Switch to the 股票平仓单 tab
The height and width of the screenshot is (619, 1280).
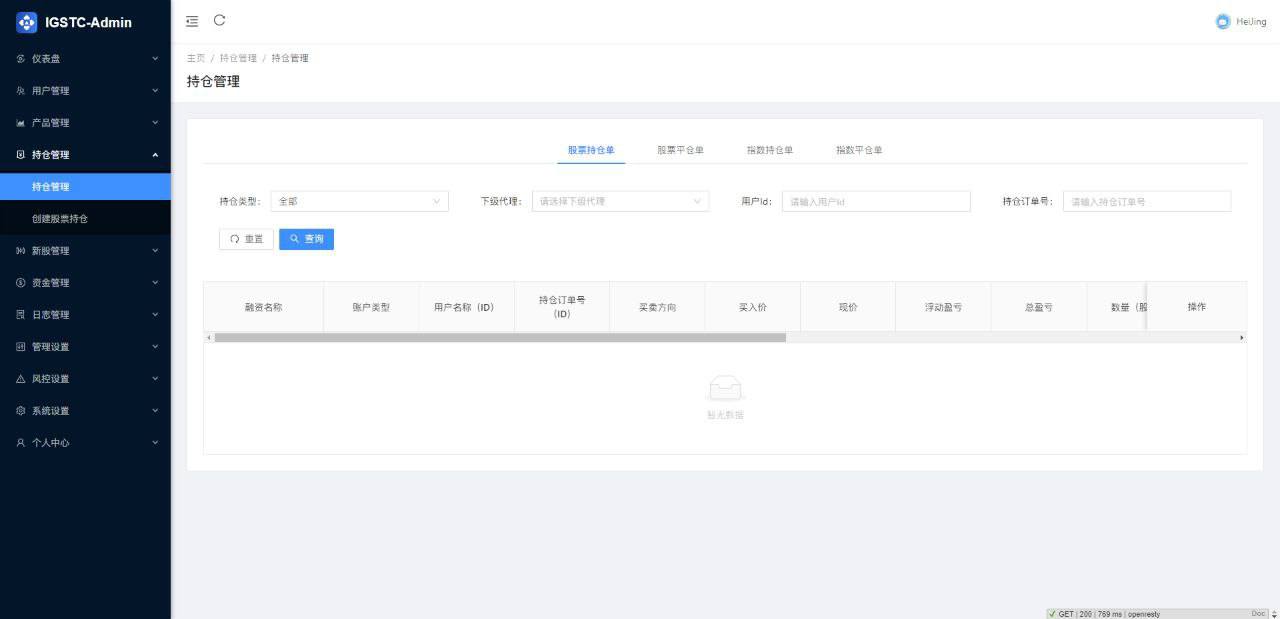(679, 149)
